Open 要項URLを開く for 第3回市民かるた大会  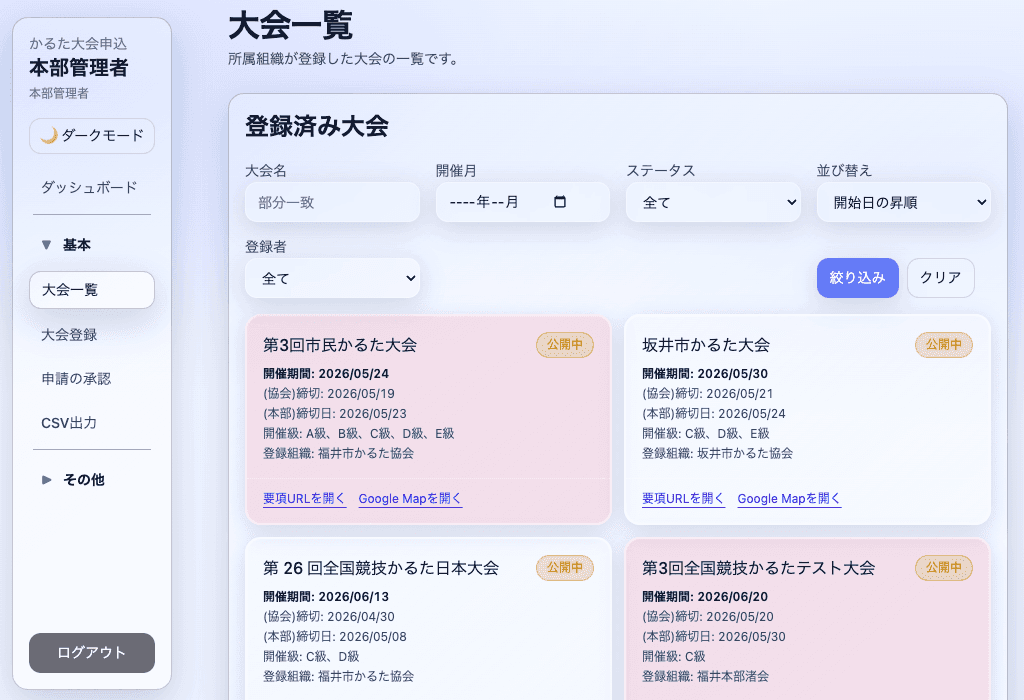[x=304, y=499]
